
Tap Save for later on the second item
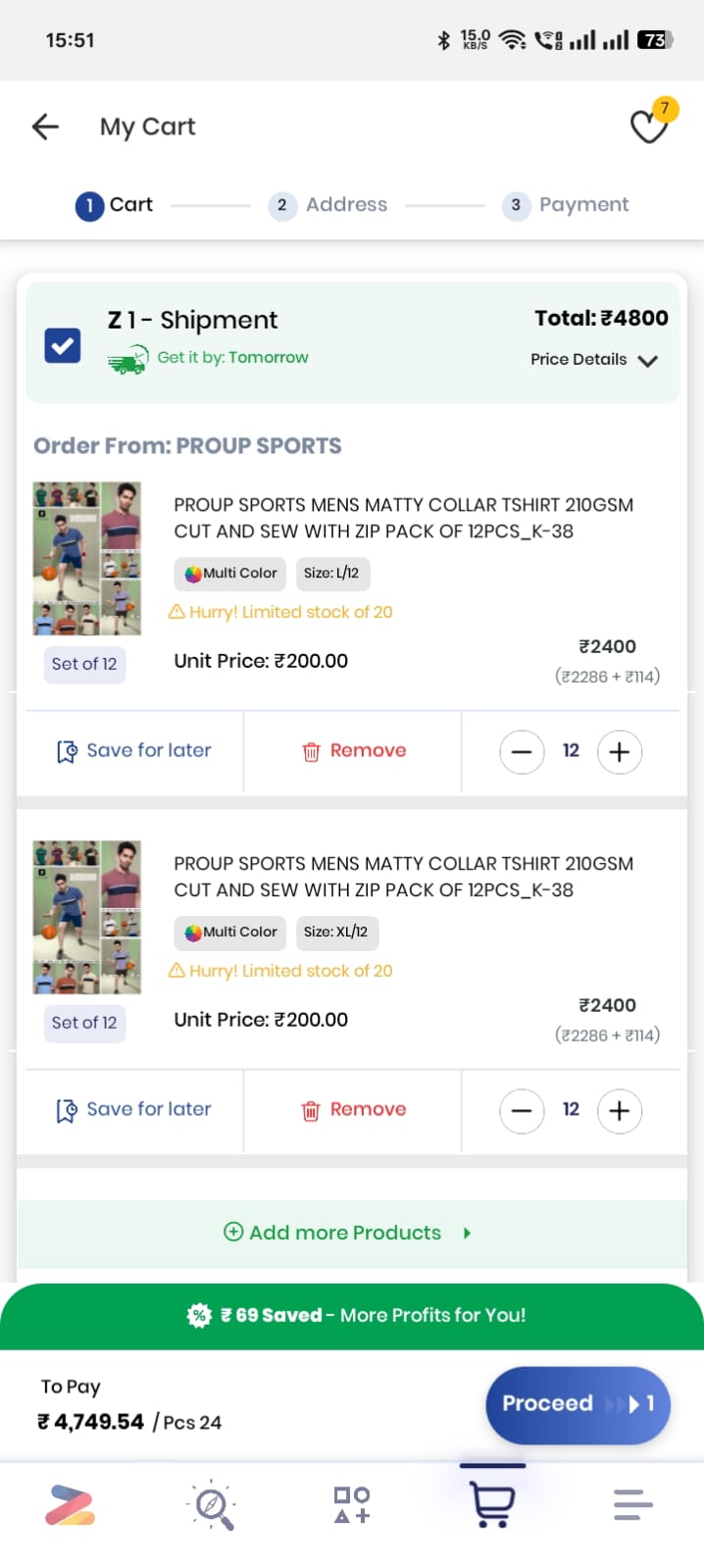click(x=133, y=1109)
